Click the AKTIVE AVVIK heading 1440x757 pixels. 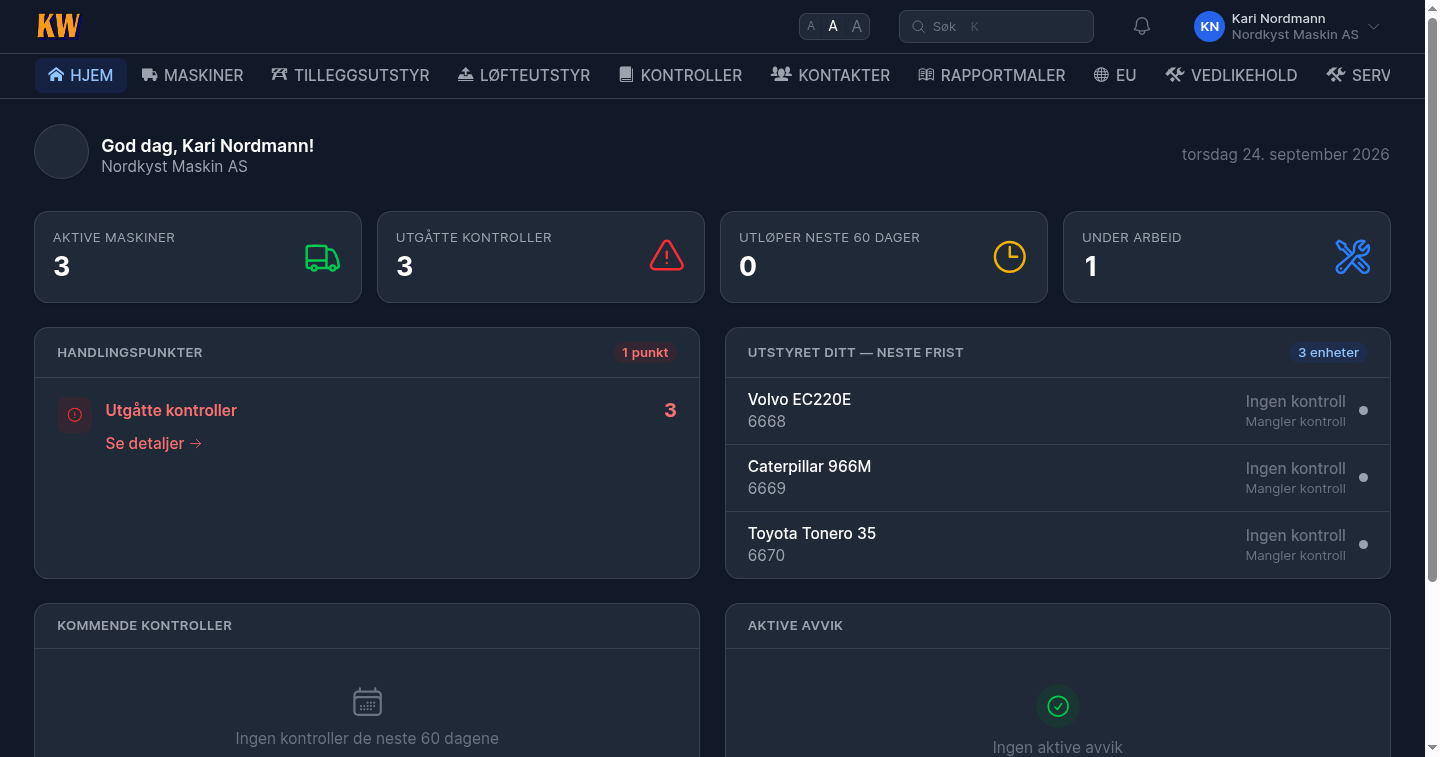[795, 625]
